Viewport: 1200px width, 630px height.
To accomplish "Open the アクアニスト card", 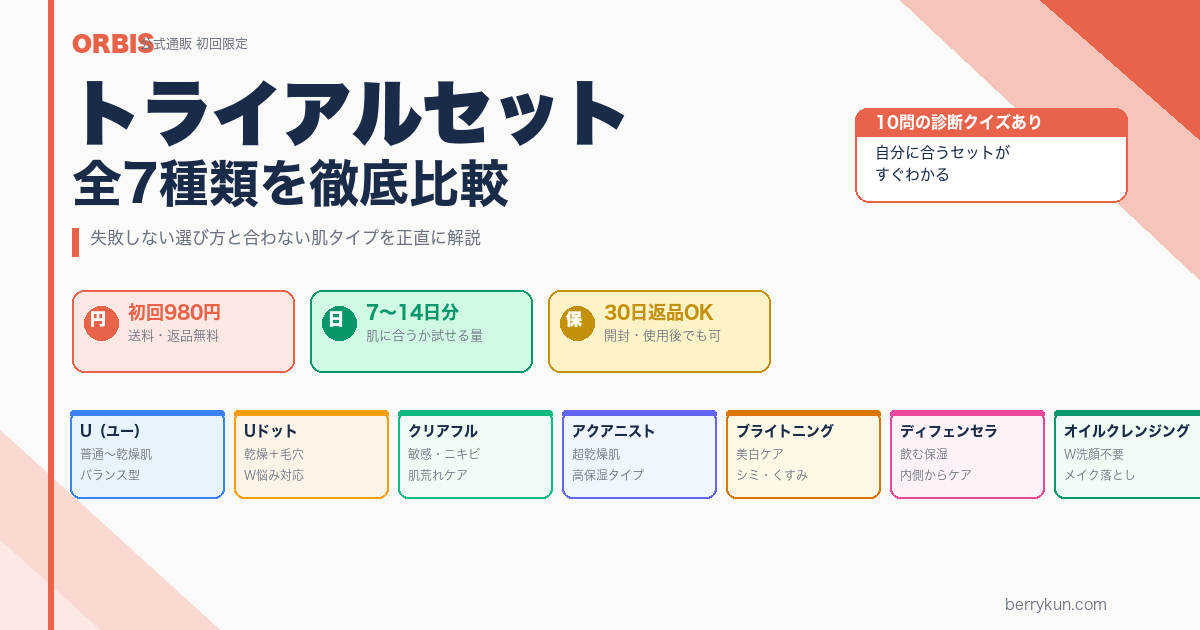I will coord(639,454).
